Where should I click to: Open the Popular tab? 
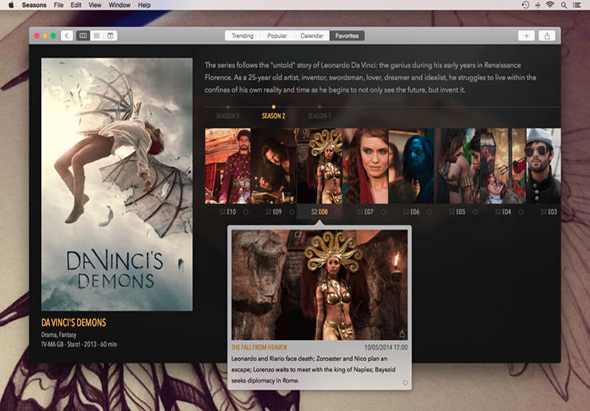[277, 36]
